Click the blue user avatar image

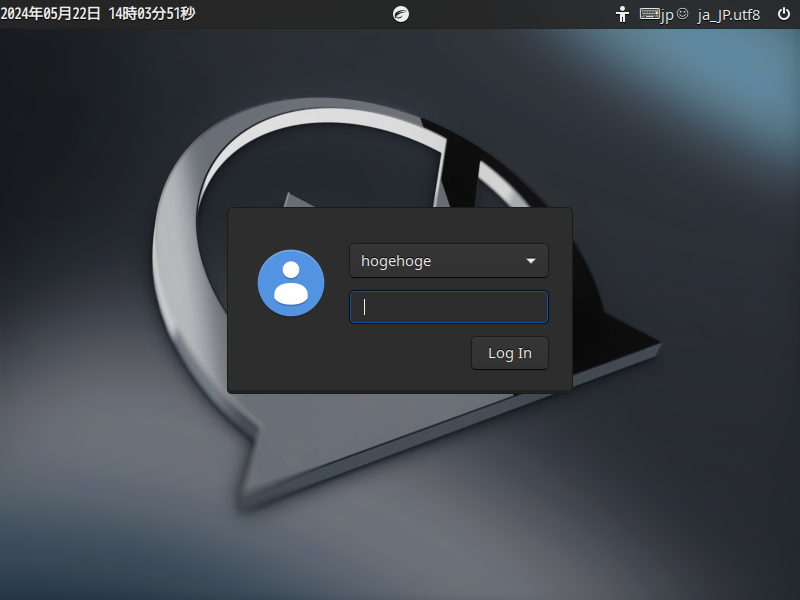coord(291,283)
